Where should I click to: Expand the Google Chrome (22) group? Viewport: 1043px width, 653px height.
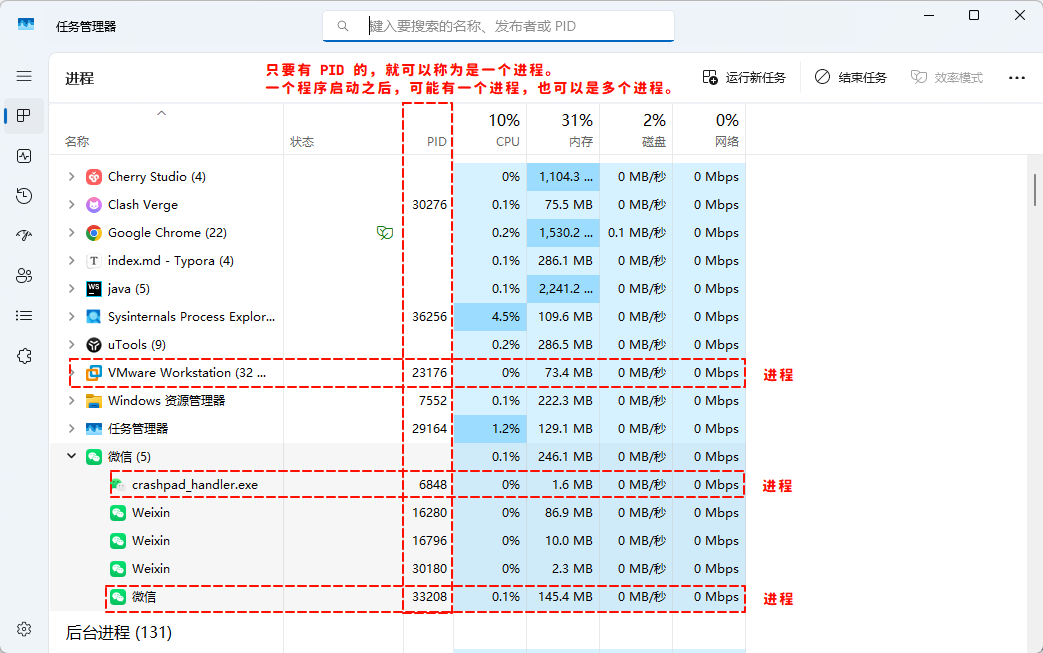point(71,233)
